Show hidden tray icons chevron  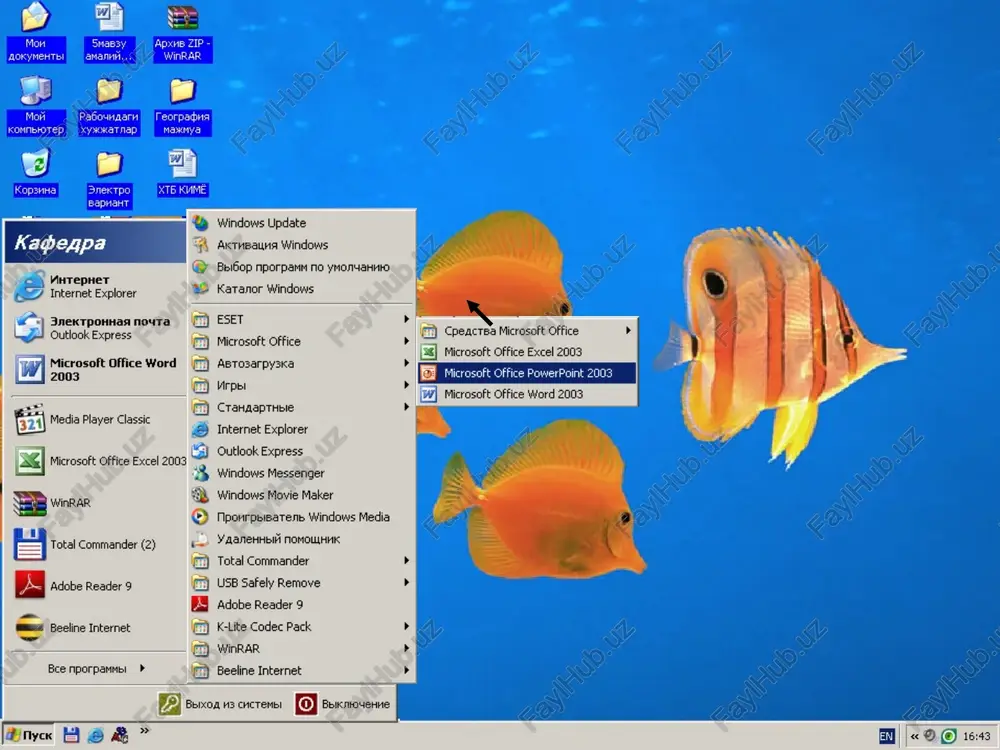click(x=914, y=737)
